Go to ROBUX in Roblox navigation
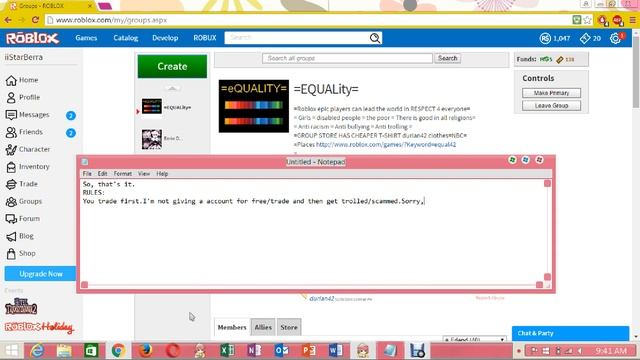640x360 pixels. tap(205, 38)
